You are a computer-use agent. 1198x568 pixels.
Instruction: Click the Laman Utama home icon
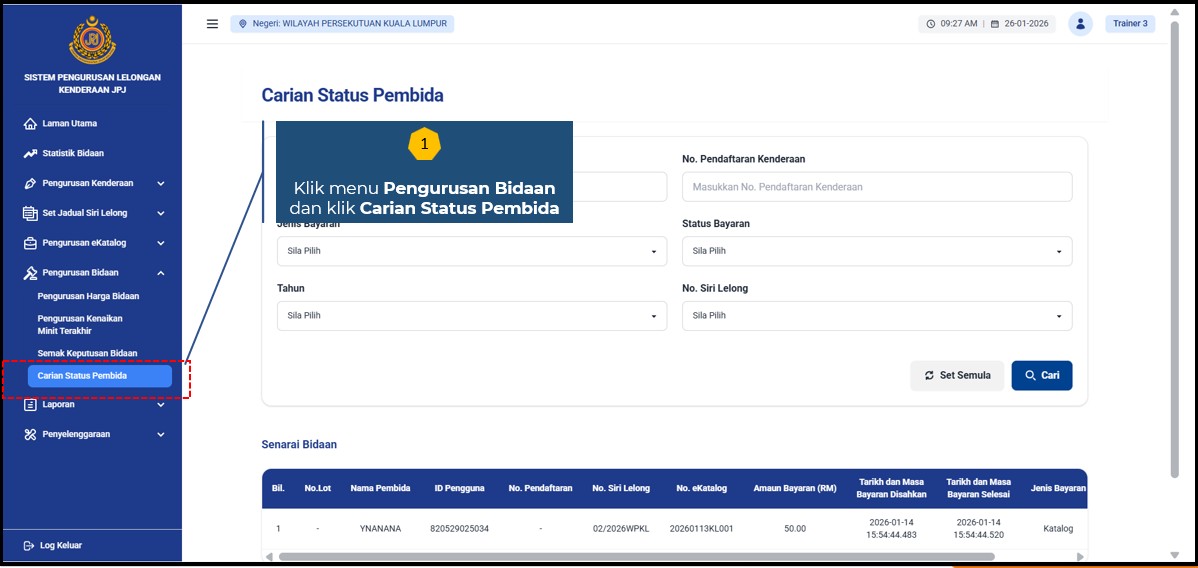tap(30, 124)
